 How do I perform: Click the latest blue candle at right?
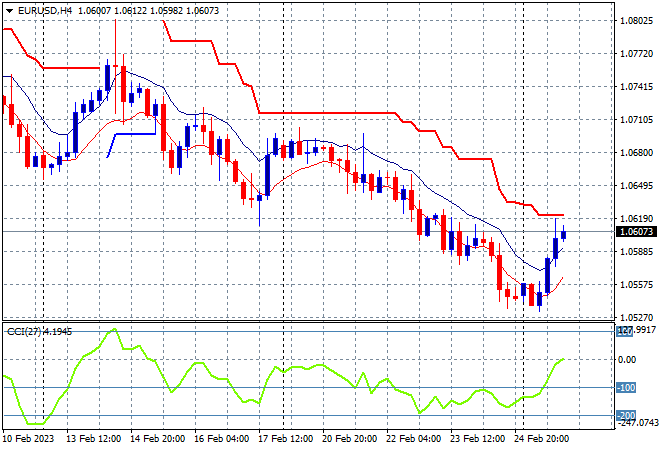(x=564, y=234)
